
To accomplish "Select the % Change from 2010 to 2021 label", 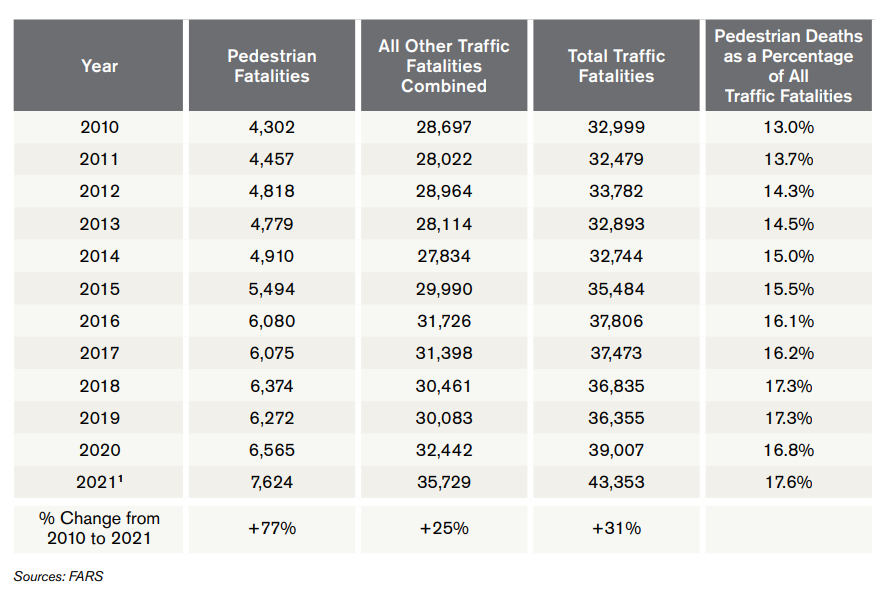I will pyautogui.click(x=99, y=528).
